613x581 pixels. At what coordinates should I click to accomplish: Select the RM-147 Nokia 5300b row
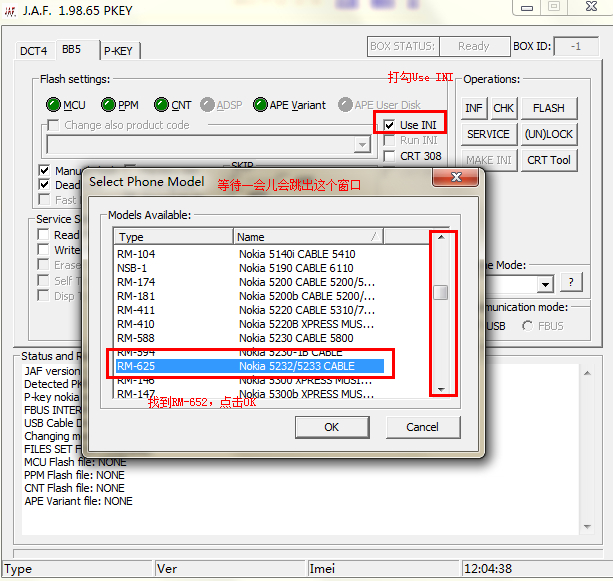pos(250,394)
